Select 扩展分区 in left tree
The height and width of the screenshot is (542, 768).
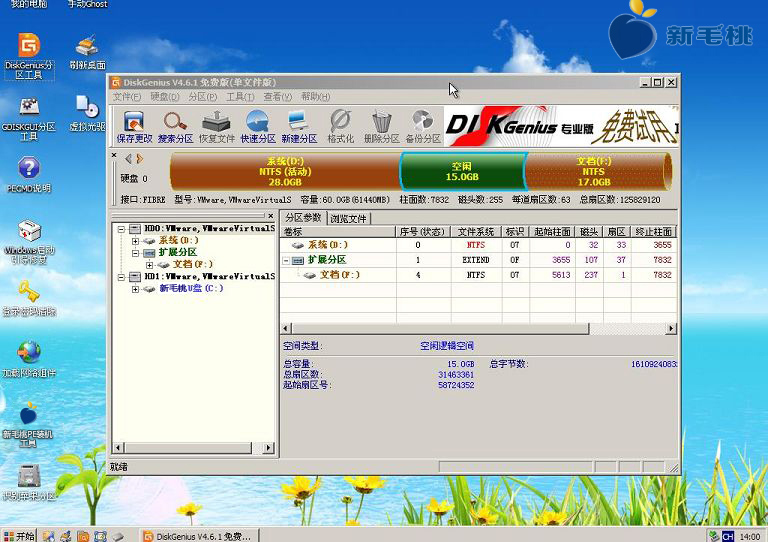(x=177, y=252)
